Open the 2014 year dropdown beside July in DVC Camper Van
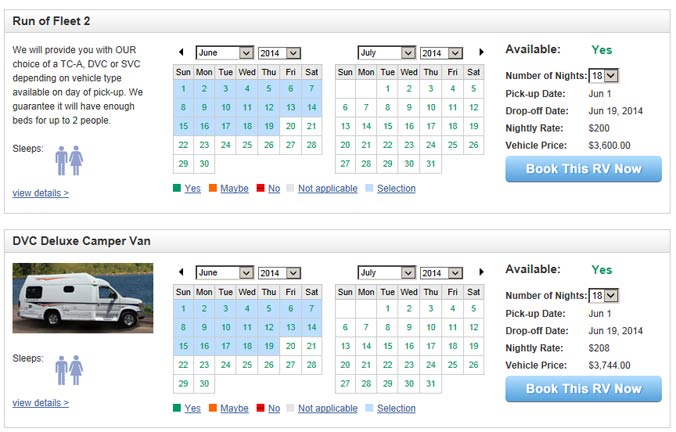 tap(441, 273)
